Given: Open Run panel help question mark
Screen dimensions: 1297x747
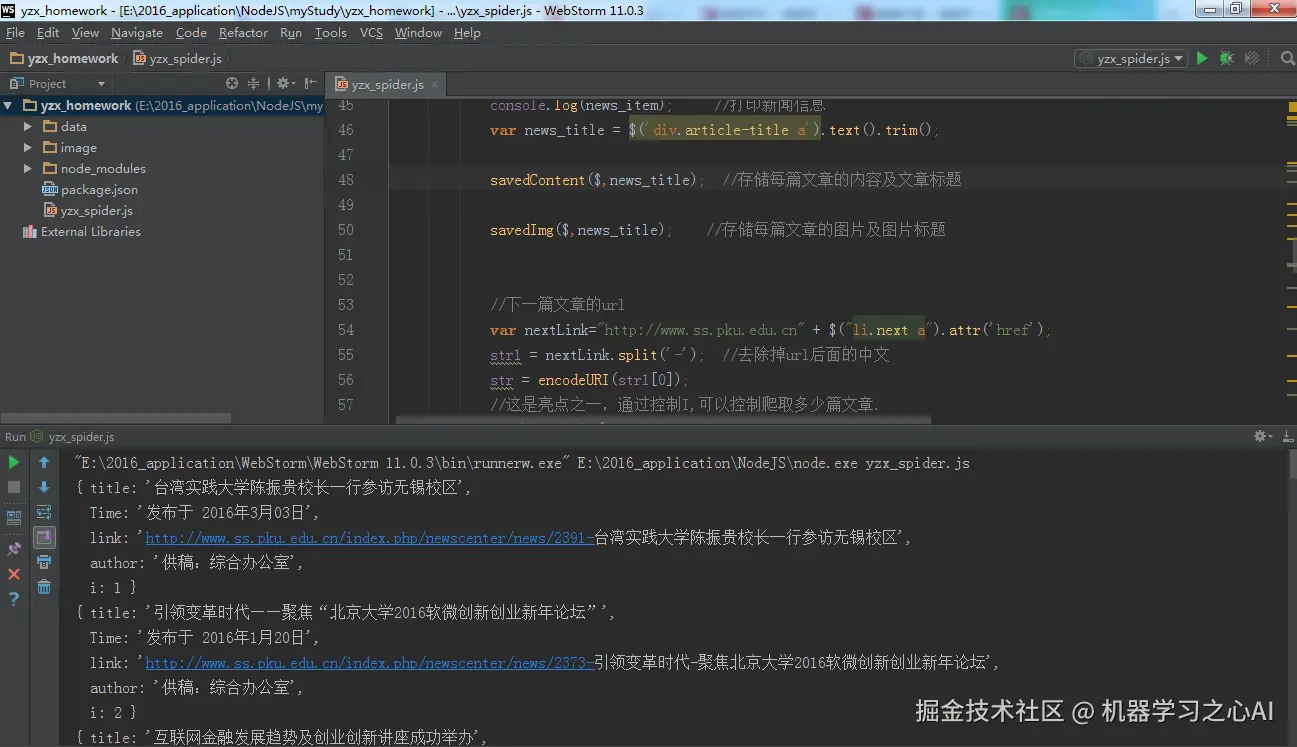Looking at the screenshot, I should coord(14,599).
